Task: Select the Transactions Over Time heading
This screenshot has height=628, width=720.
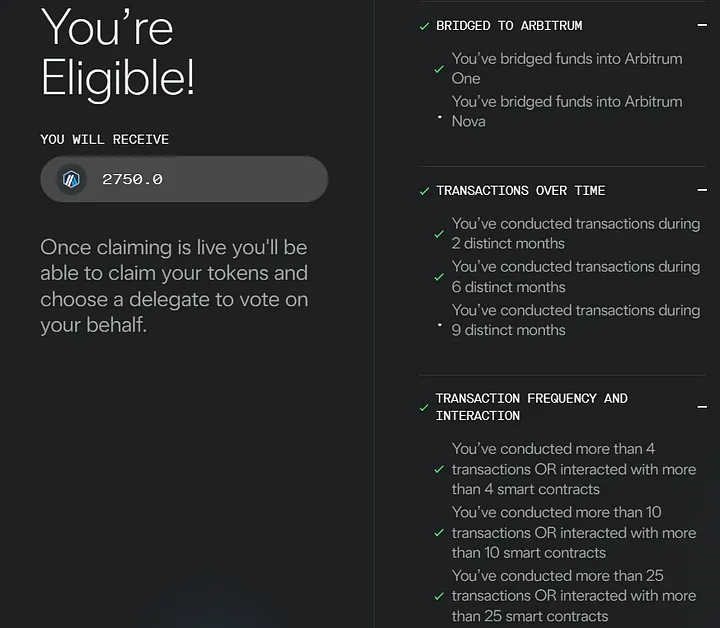Action: (x=521, y=191)
